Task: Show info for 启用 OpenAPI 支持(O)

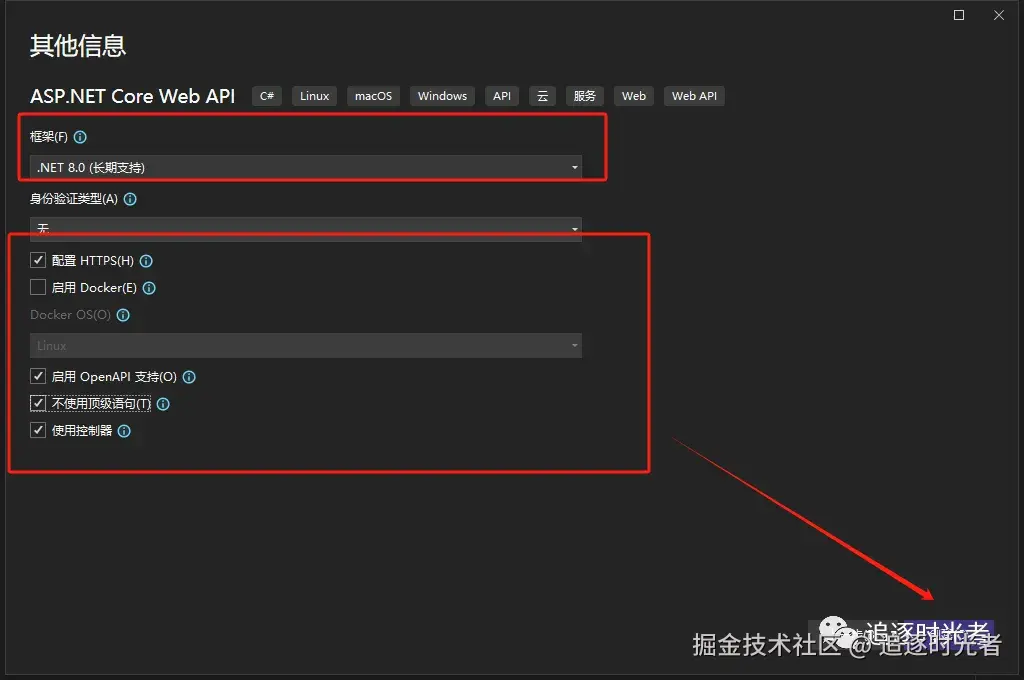Action: 189,377
